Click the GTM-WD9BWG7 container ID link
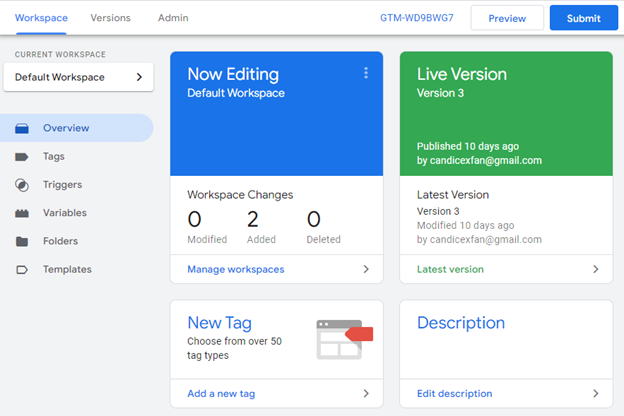This screenshot has width=624, height=416. (x=417, y=18)
